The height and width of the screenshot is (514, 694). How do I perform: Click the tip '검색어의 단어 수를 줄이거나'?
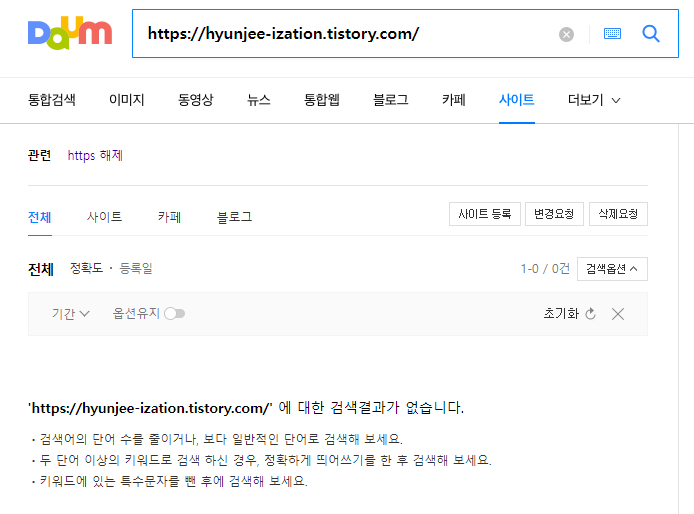pyautogui.click(x=118, y=439)
